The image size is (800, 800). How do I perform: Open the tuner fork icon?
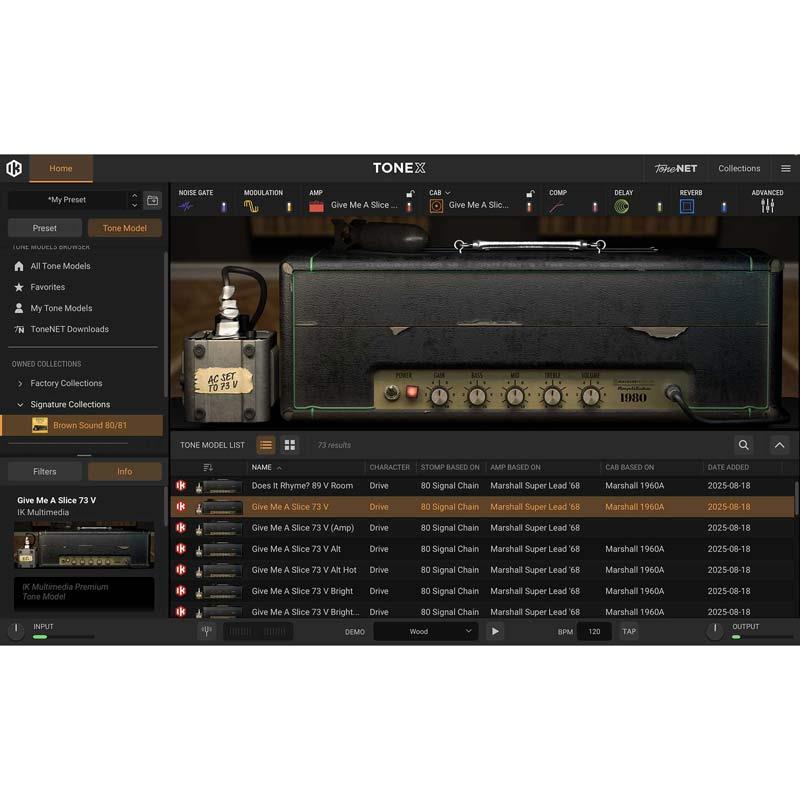[207, 632]
